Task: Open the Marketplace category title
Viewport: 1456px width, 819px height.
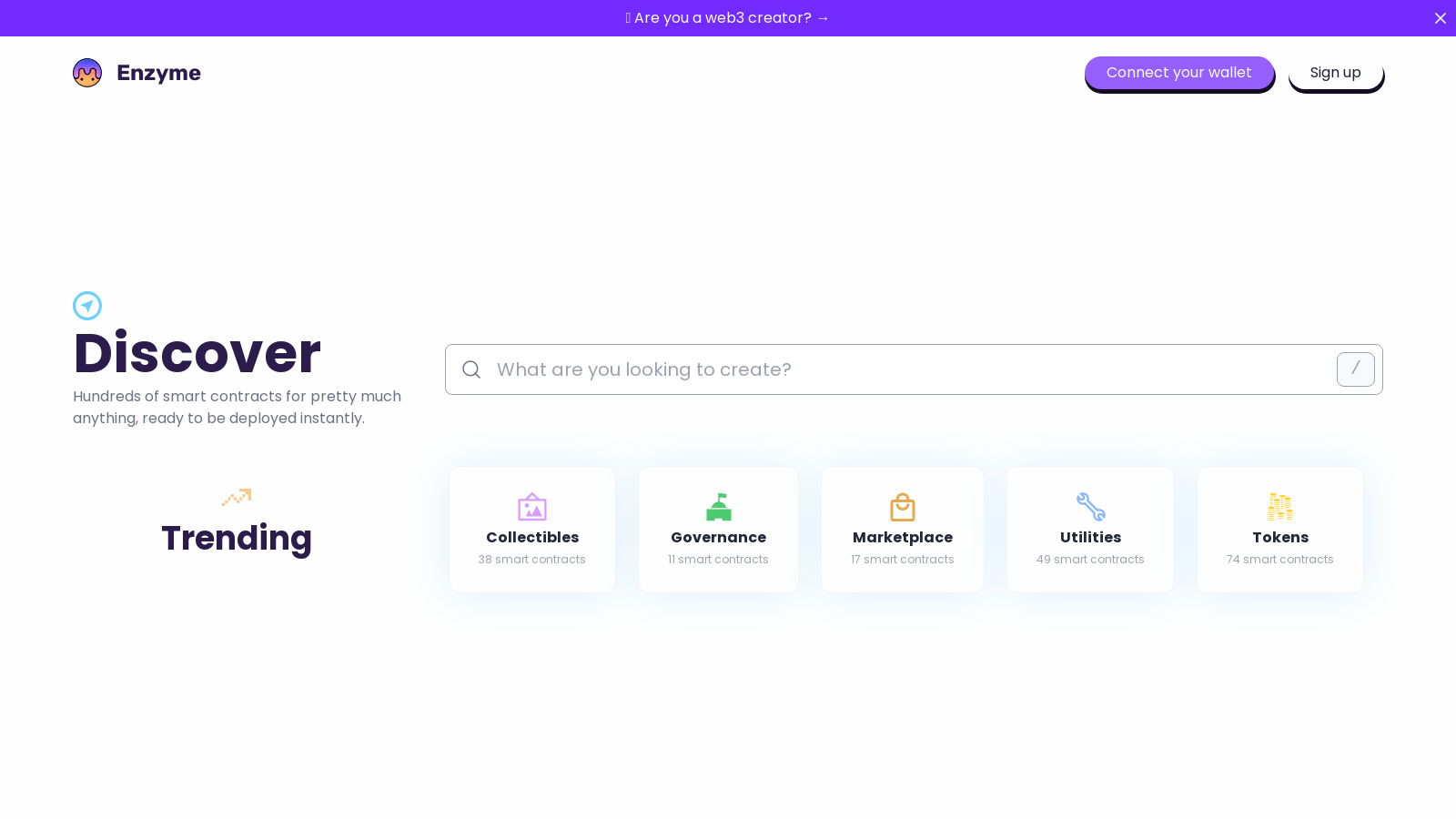Action: point(903,537)
